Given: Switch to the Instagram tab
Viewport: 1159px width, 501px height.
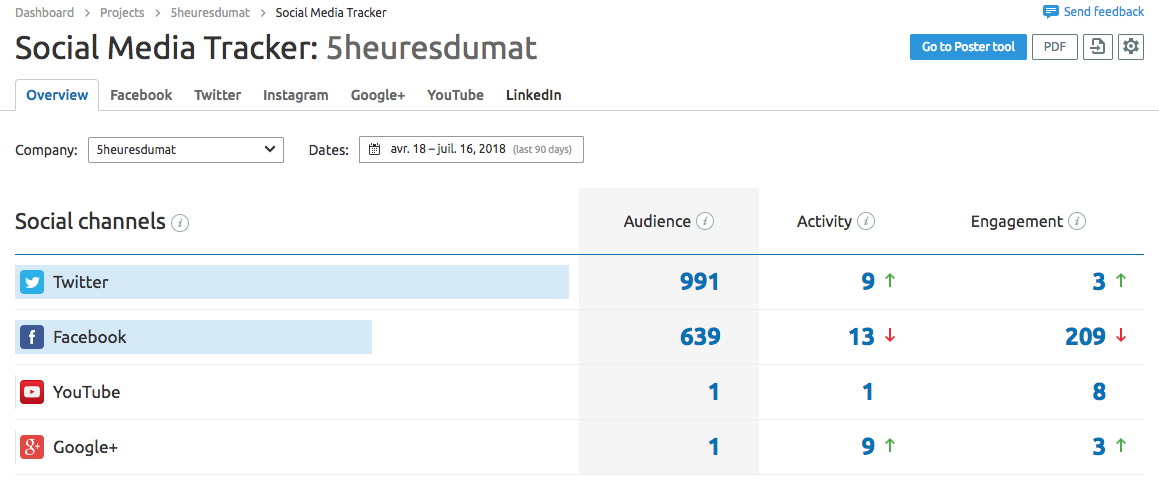Looking at the screenshot, I should (295, 95).
